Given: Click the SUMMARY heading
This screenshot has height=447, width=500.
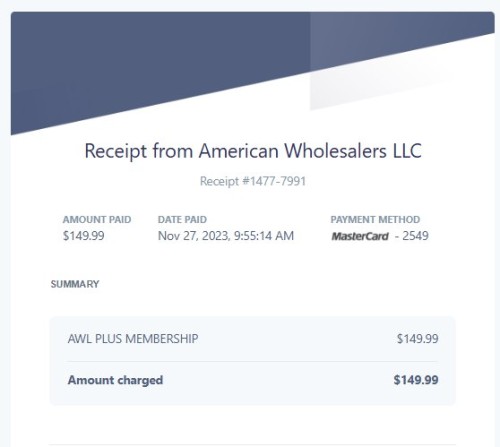Looking at the screenshot, I should (75, 284).
